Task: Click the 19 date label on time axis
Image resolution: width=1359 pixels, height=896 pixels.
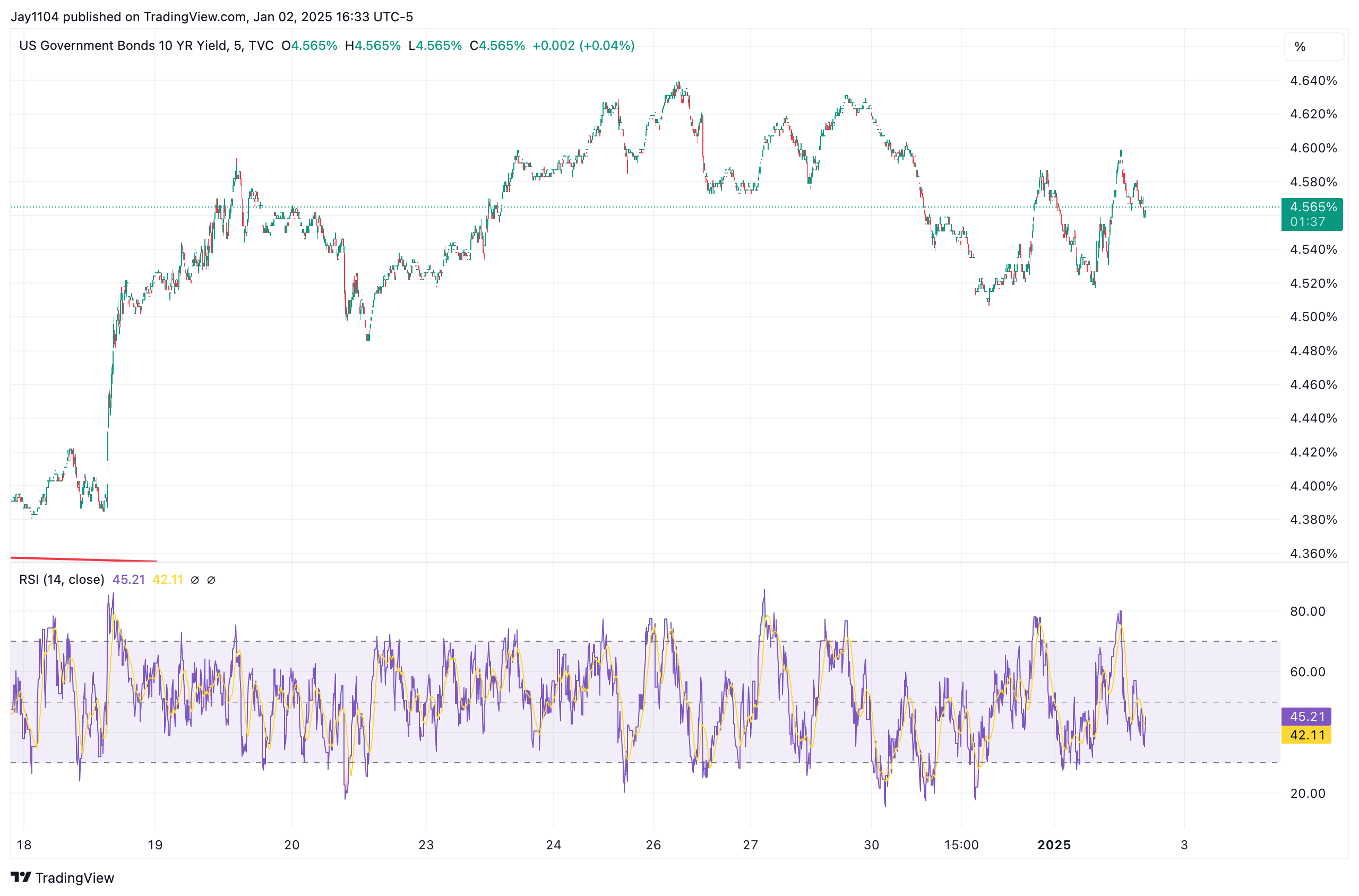Action: click(x=155, y=845)
